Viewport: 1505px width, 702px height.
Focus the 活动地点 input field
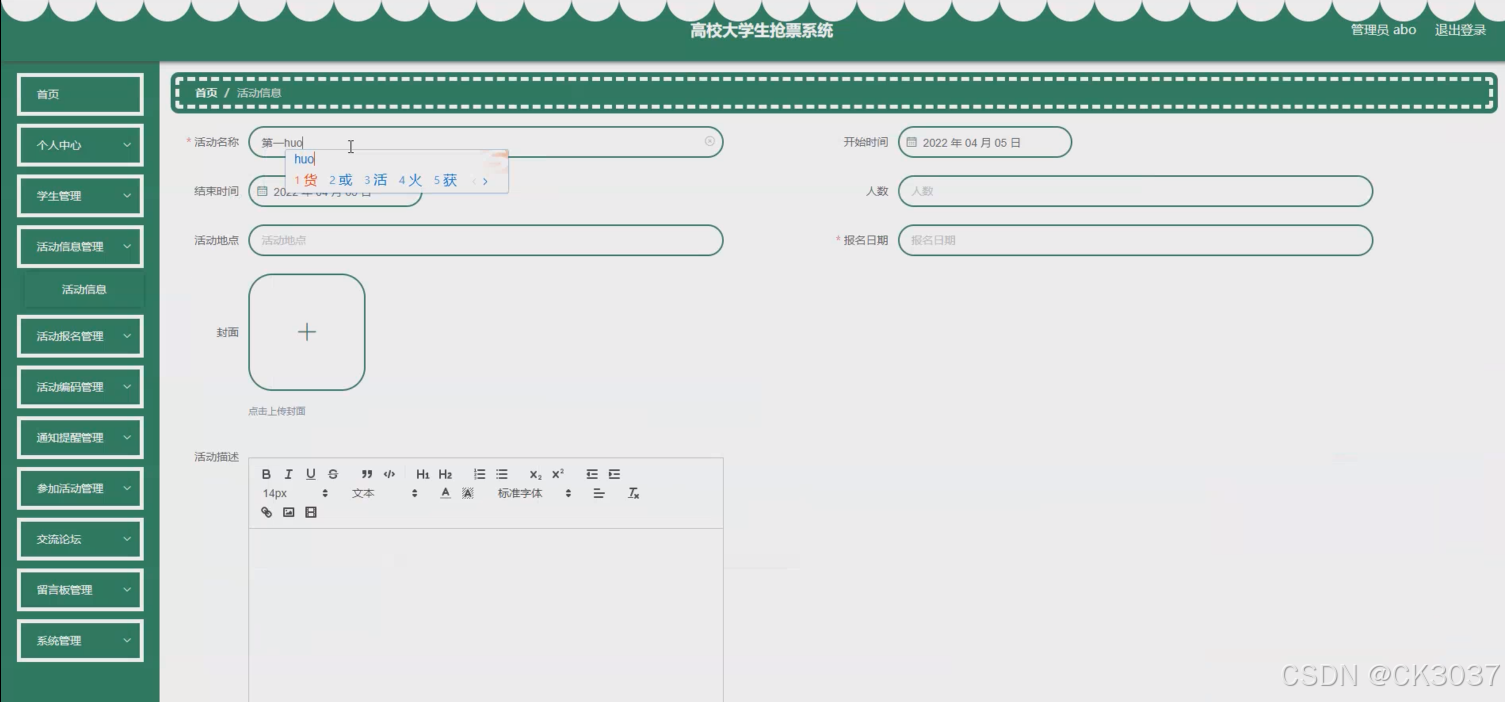(x=485, y=240)
